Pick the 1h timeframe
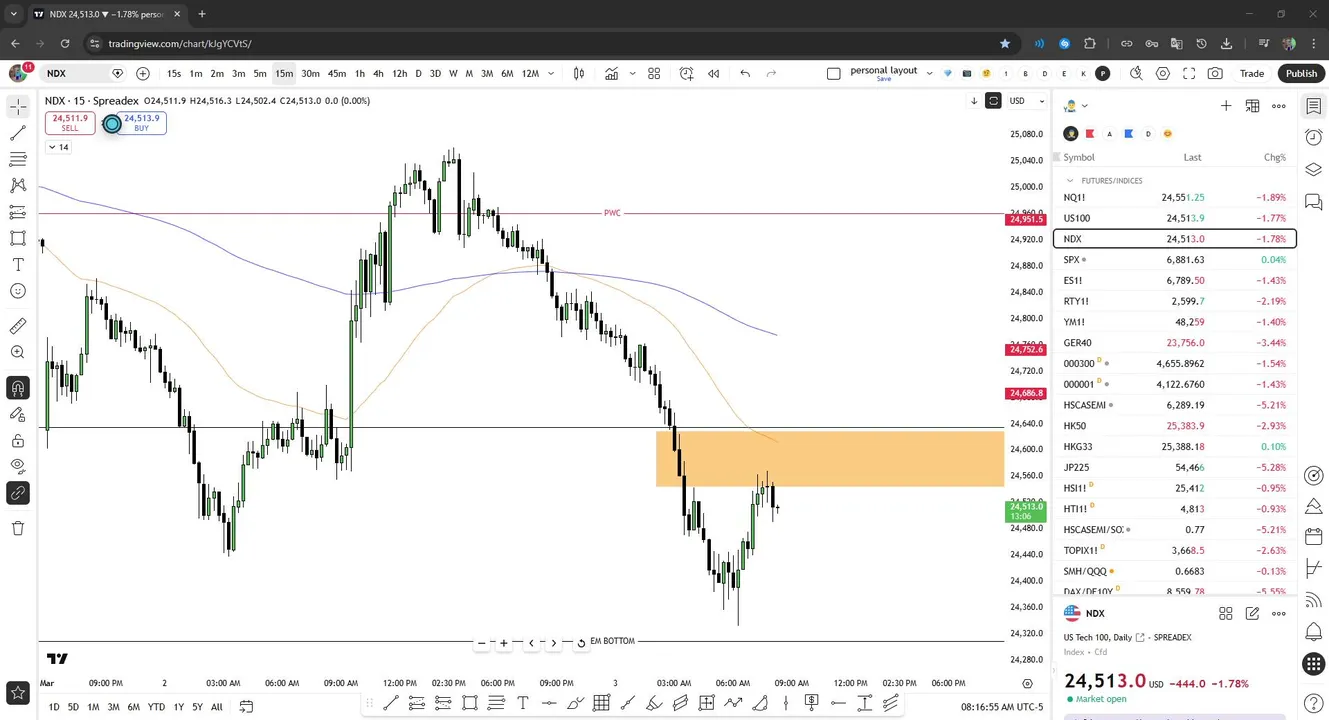1329x720 pixels. 359,73
